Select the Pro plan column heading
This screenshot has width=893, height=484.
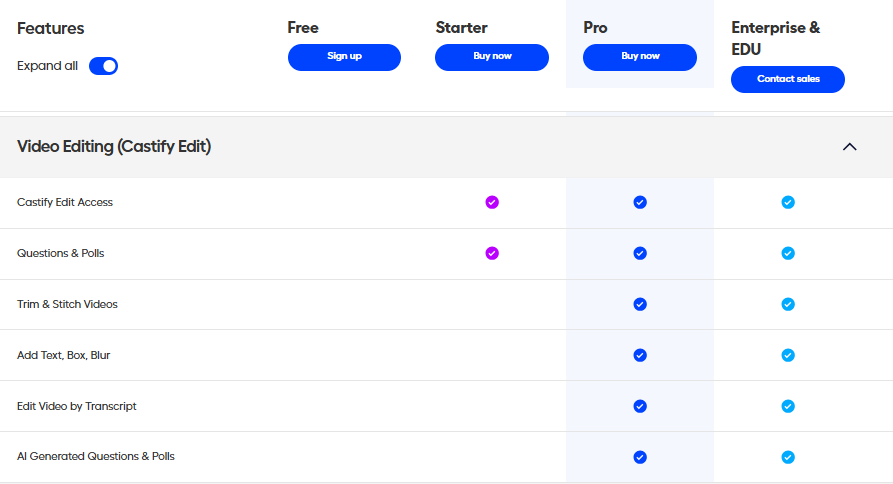[595, 28]
